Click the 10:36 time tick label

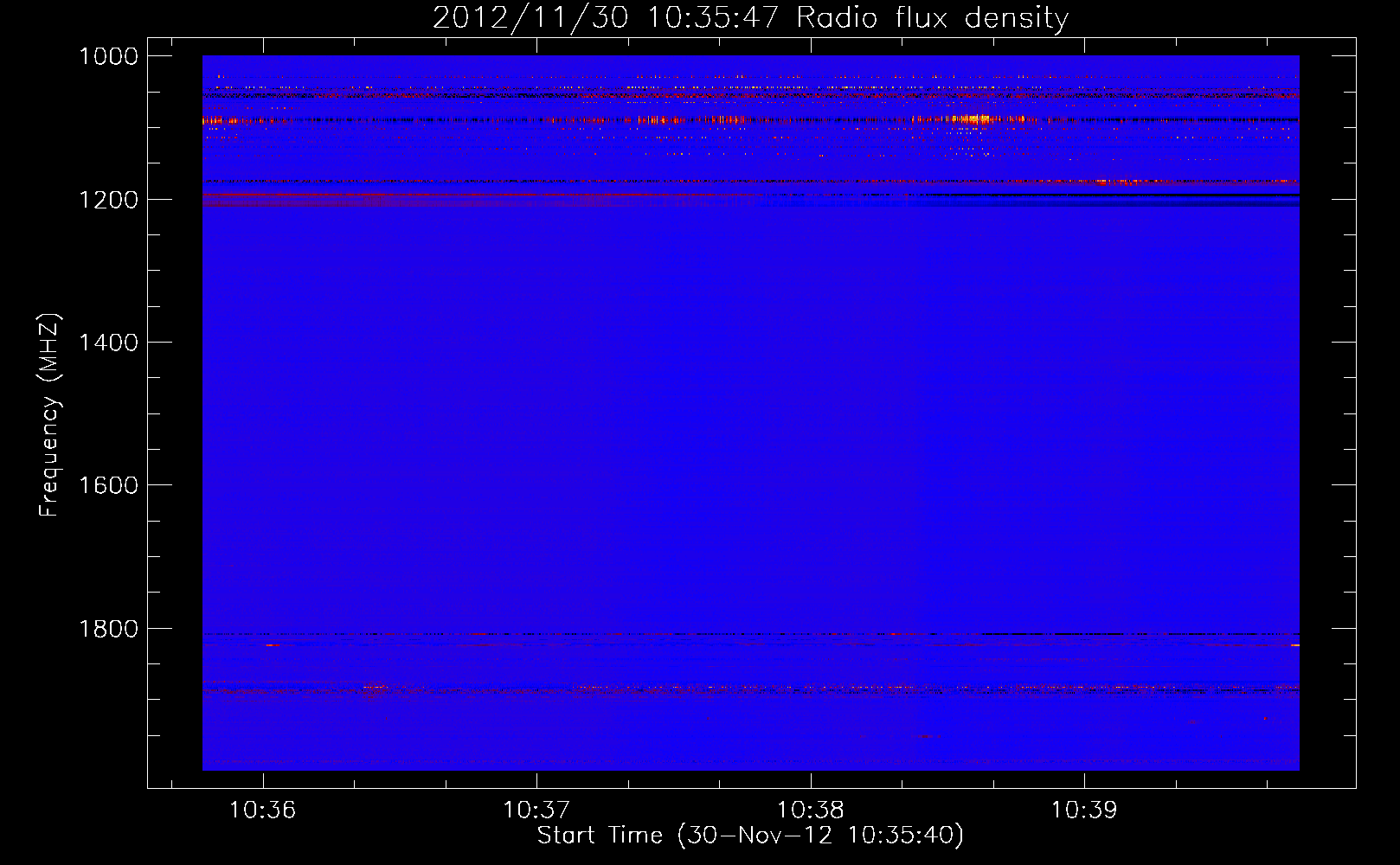pos(262,810)
